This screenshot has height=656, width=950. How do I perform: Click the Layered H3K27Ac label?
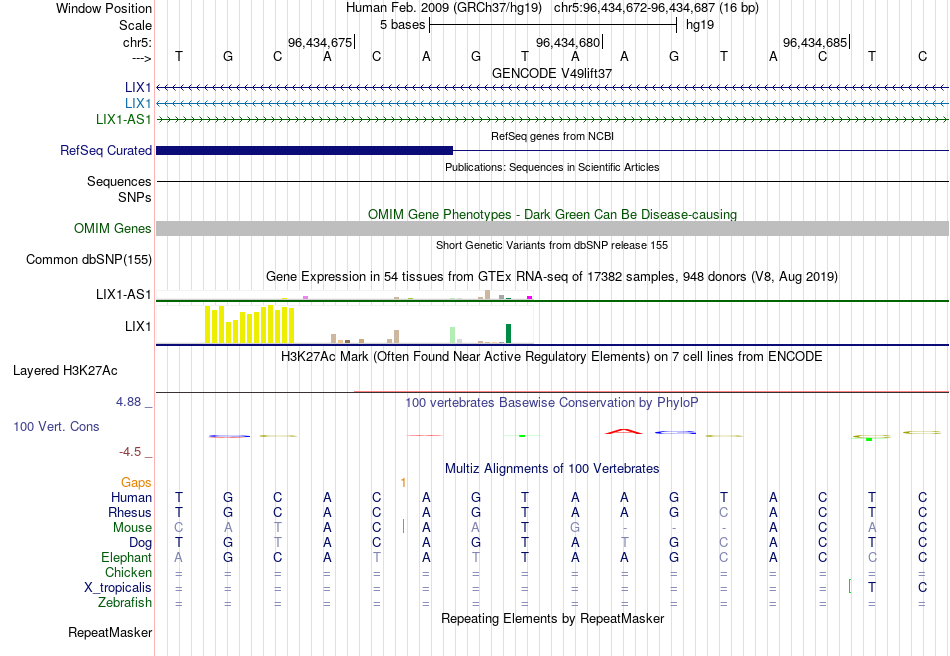coord(65,371)
